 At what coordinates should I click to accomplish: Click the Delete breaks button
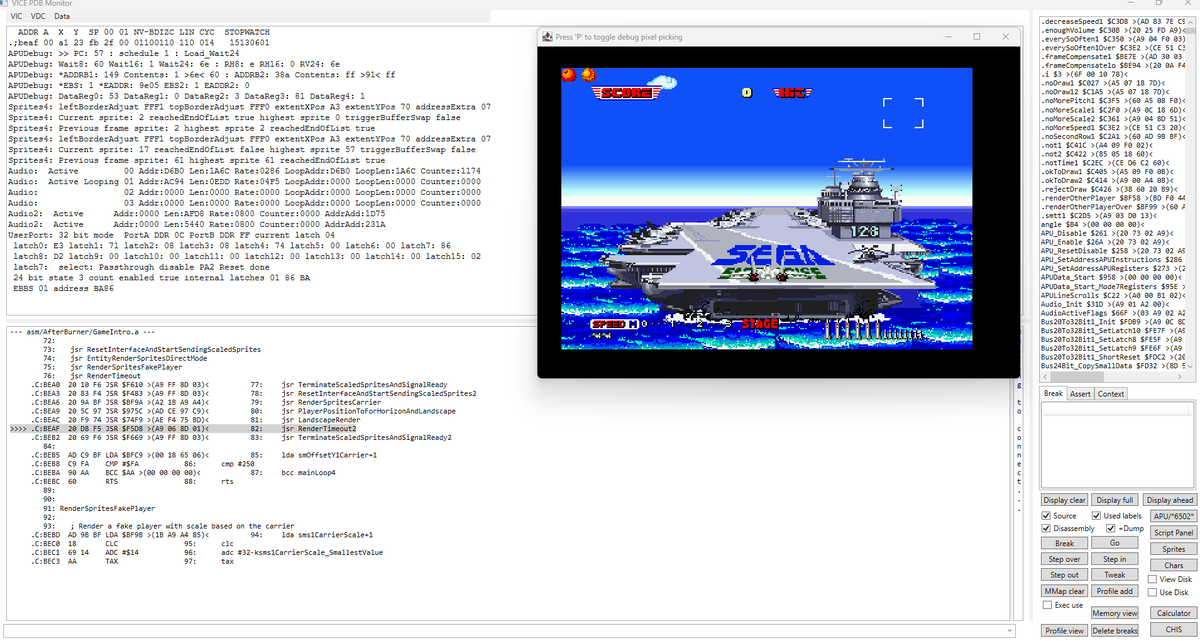point(1114,631)
